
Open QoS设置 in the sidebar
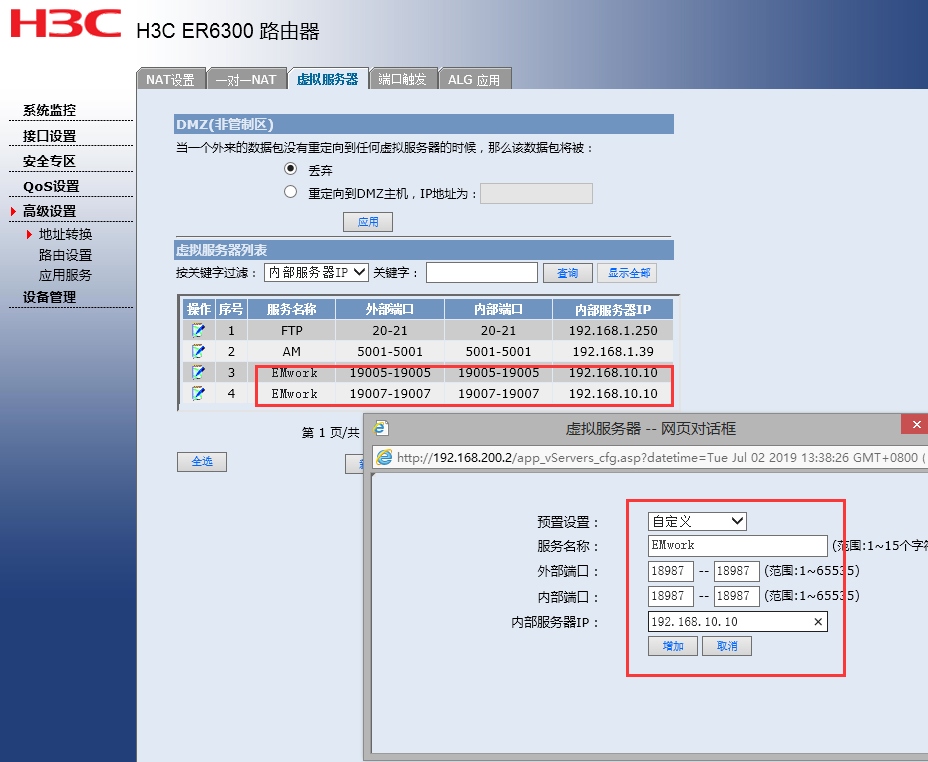coord(51,186)
